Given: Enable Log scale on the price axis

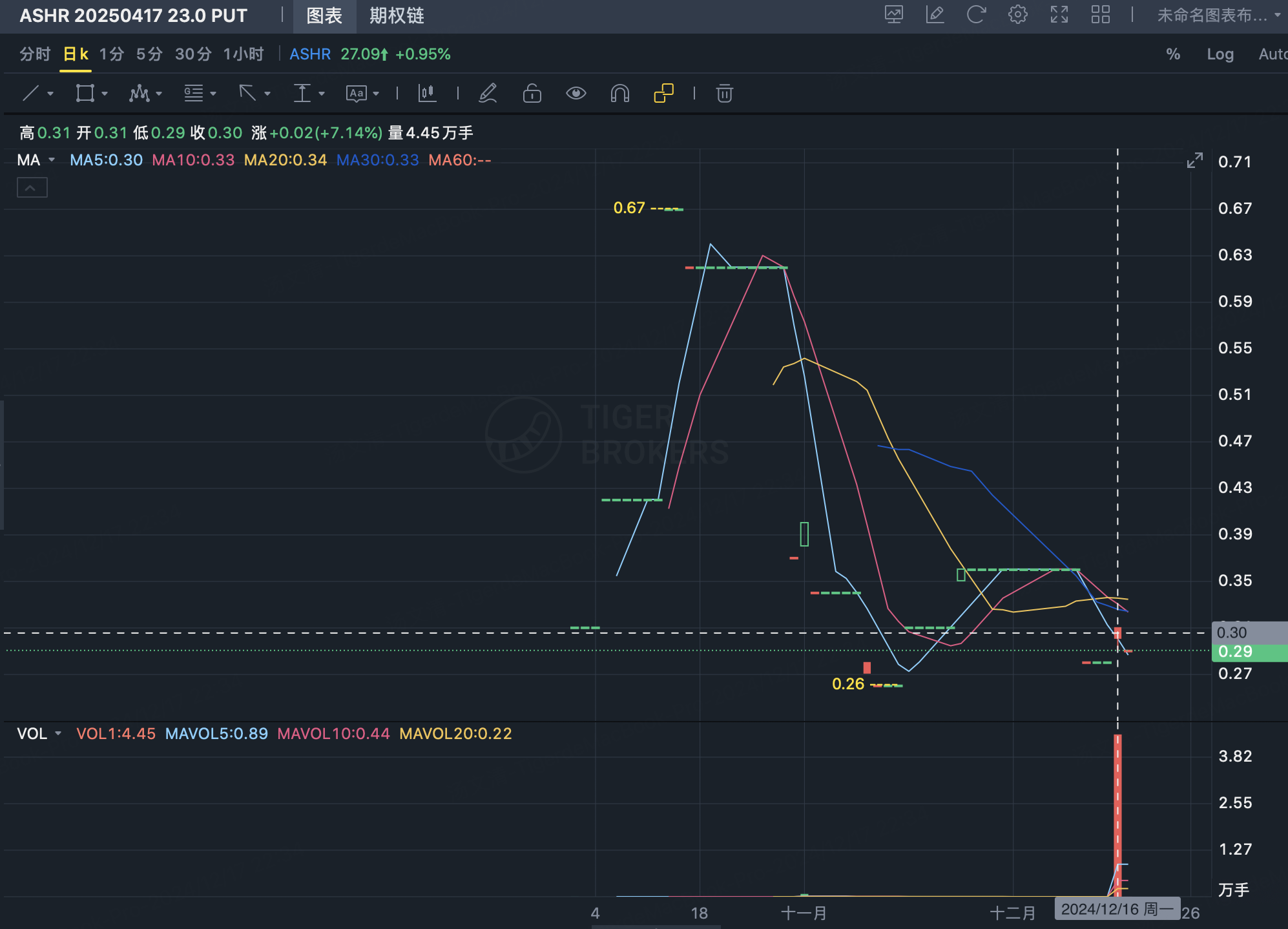Looking at the screenshot, I should 1220,54.
